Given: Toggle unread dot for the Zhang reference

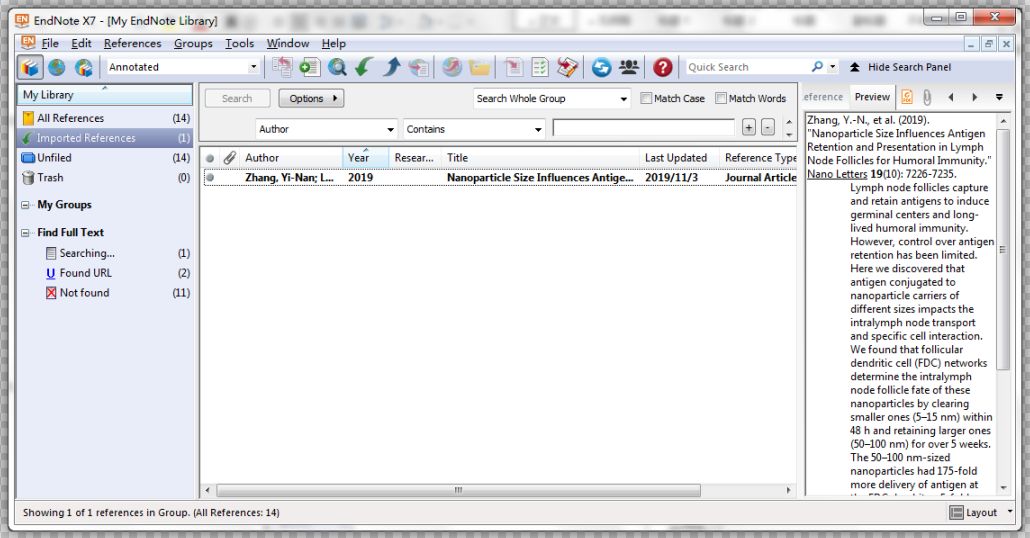Looking at the screenshot, I should tap(210, 177).
